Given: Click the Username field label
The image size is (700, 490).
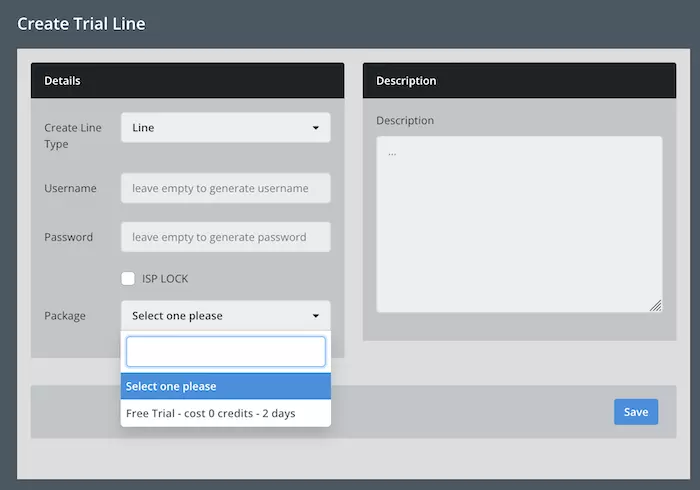Looking at the screenshot, I should click(70, 188).
